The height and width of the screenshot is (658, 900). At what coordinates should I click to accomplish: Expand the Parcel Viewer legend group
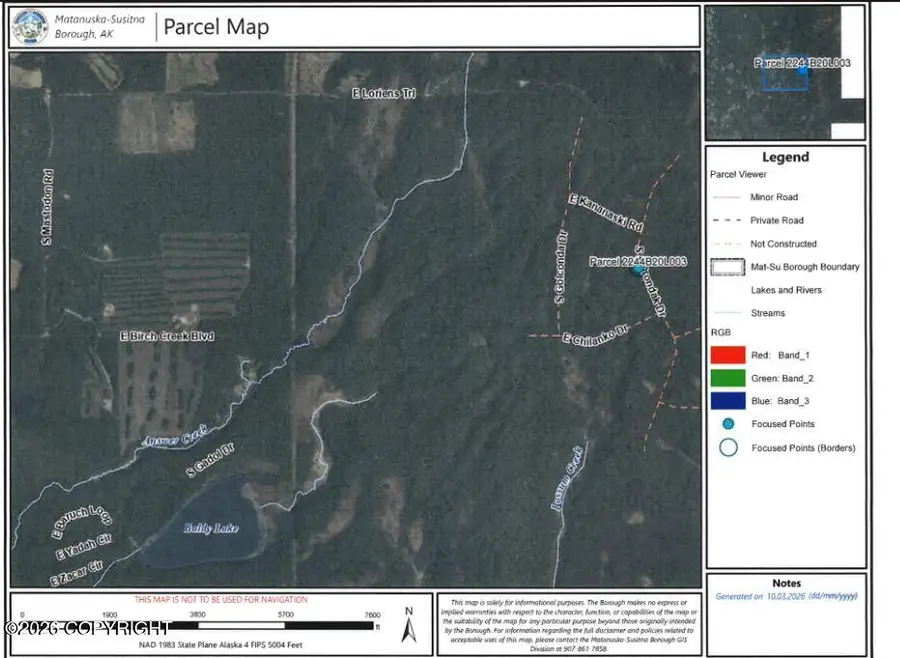pyautogui.click(x=738, y=174)
